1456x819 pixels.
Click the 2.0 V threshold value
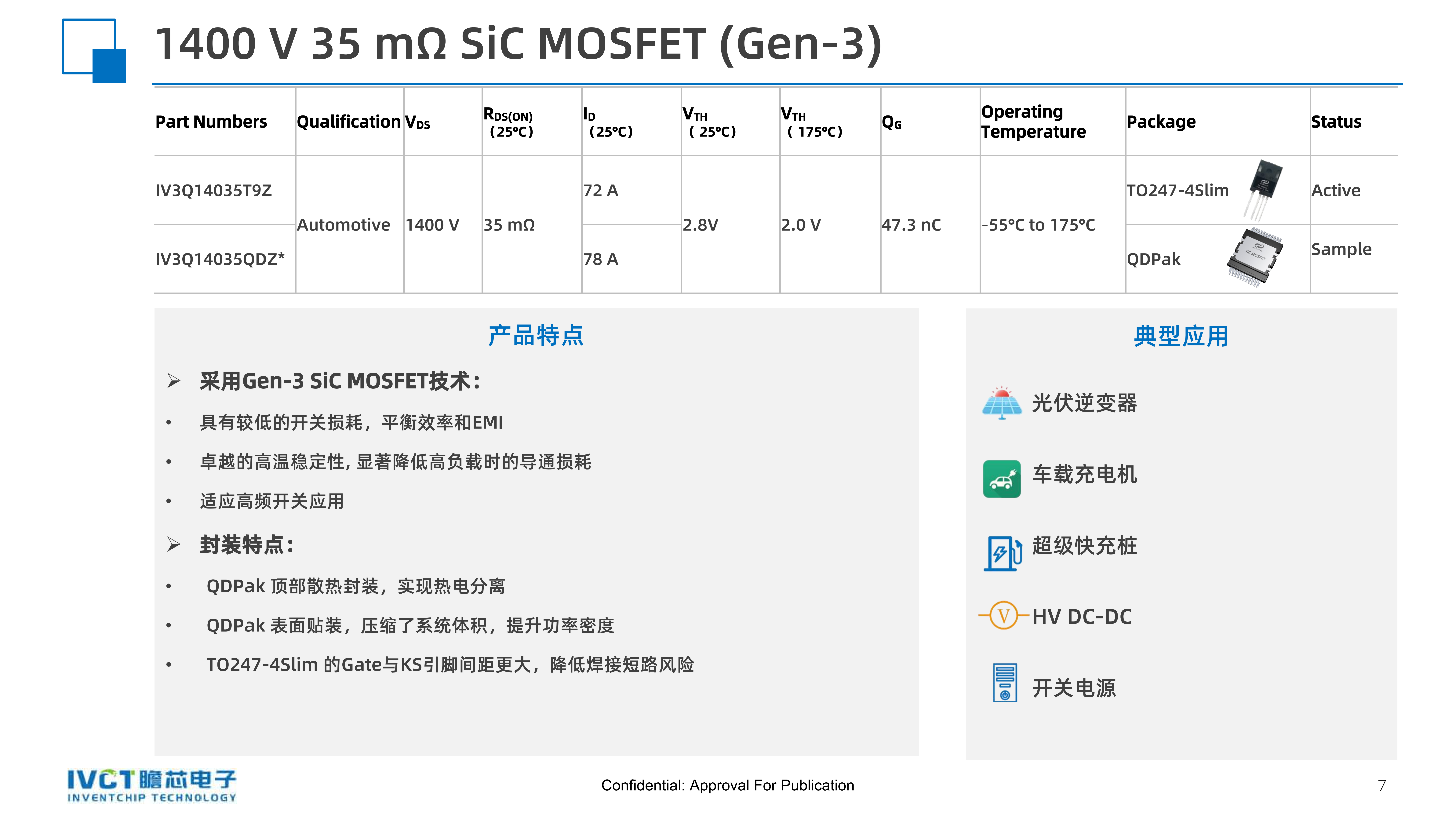pyautogui.click(x=801, y=225)
